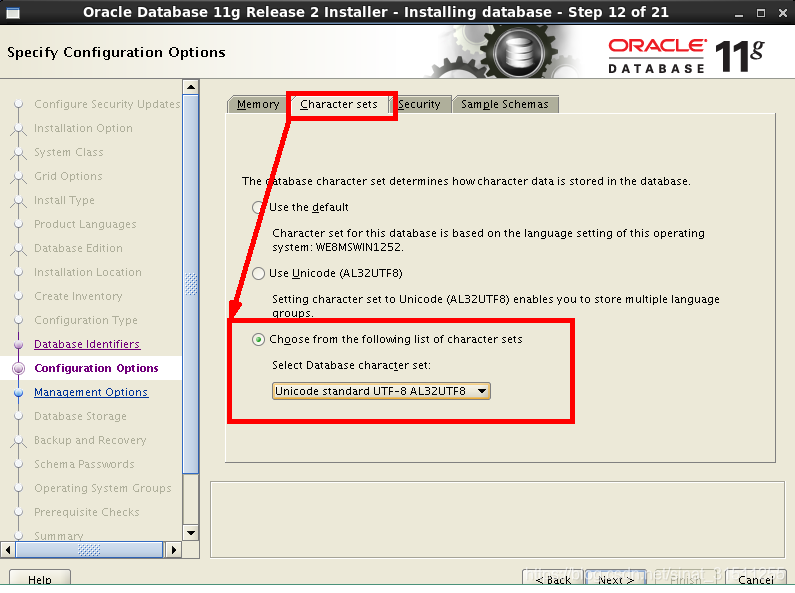Click 'System Class' step text
Screen dimensions: 795x593
click(68, 152)
